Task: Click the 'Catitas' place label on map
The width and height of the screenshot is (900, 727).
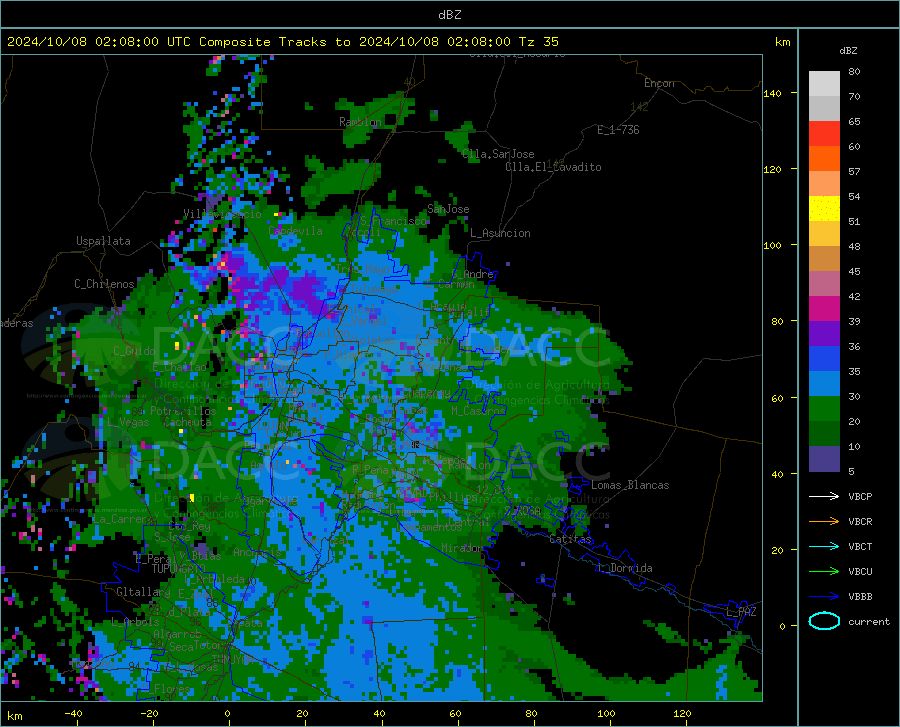Action: coord(571,539)
